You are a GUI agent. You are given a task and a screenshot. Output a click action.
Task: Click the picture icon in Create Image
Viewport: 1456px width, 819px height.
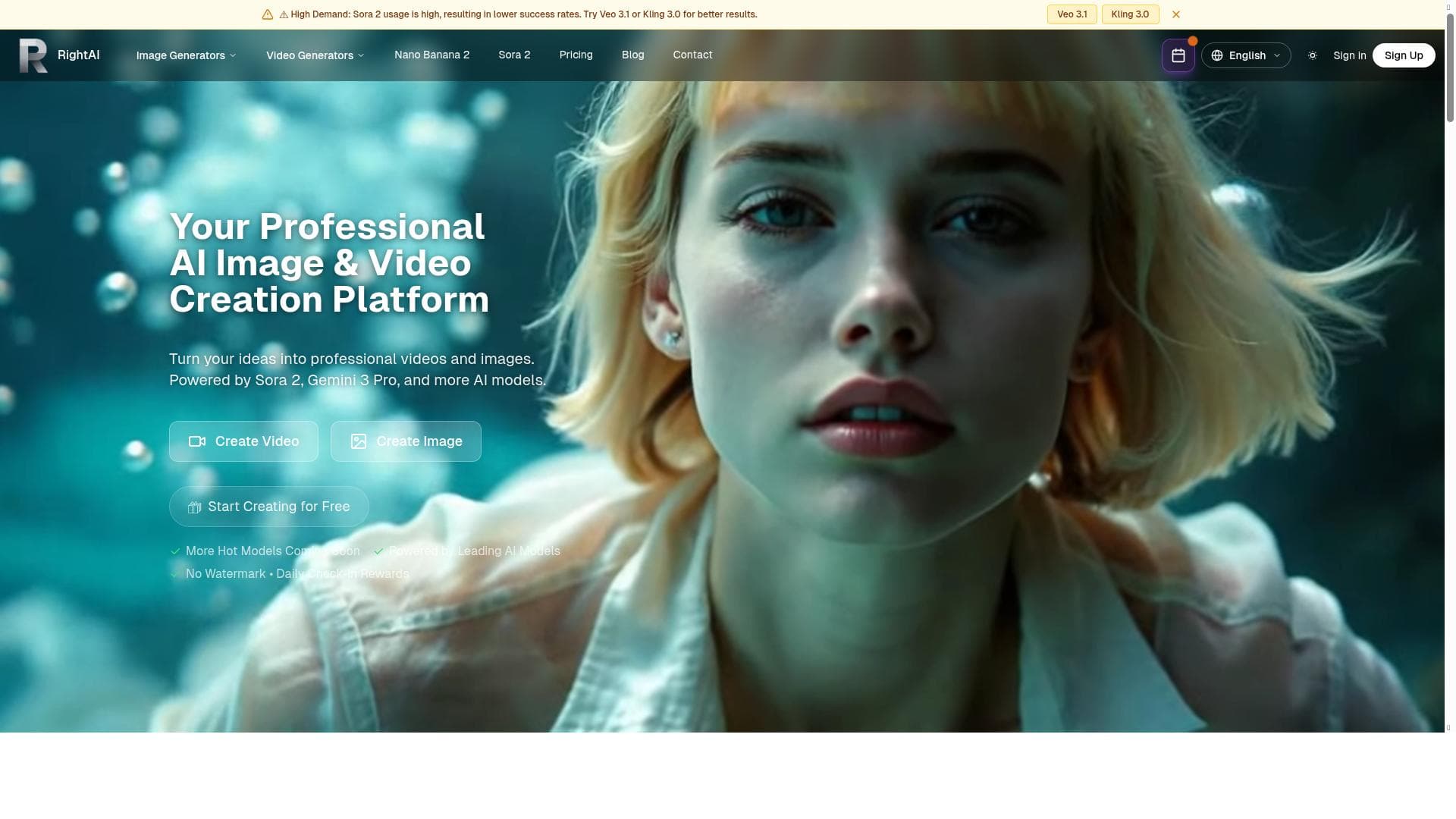359,441
